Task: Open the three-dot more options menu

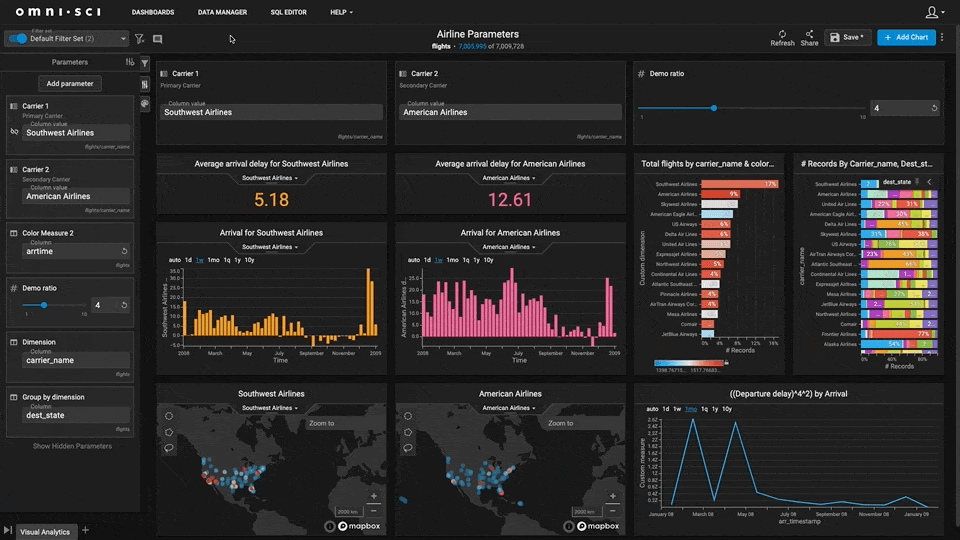Action: 942,37
